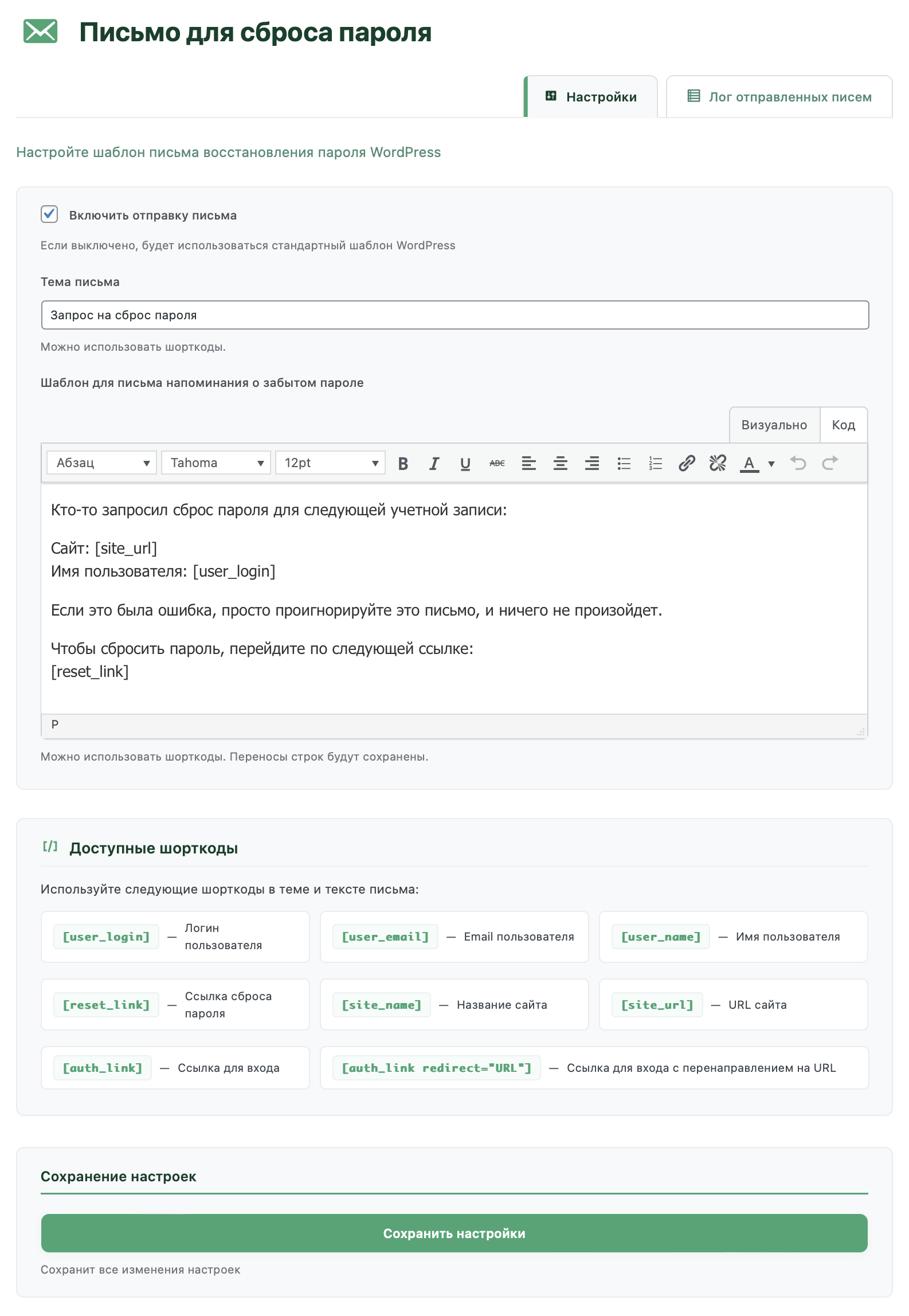Click the [reset_link] shortcode tag
The width and height of the screenshot is (909, 1316).
tap(106, 1005)
